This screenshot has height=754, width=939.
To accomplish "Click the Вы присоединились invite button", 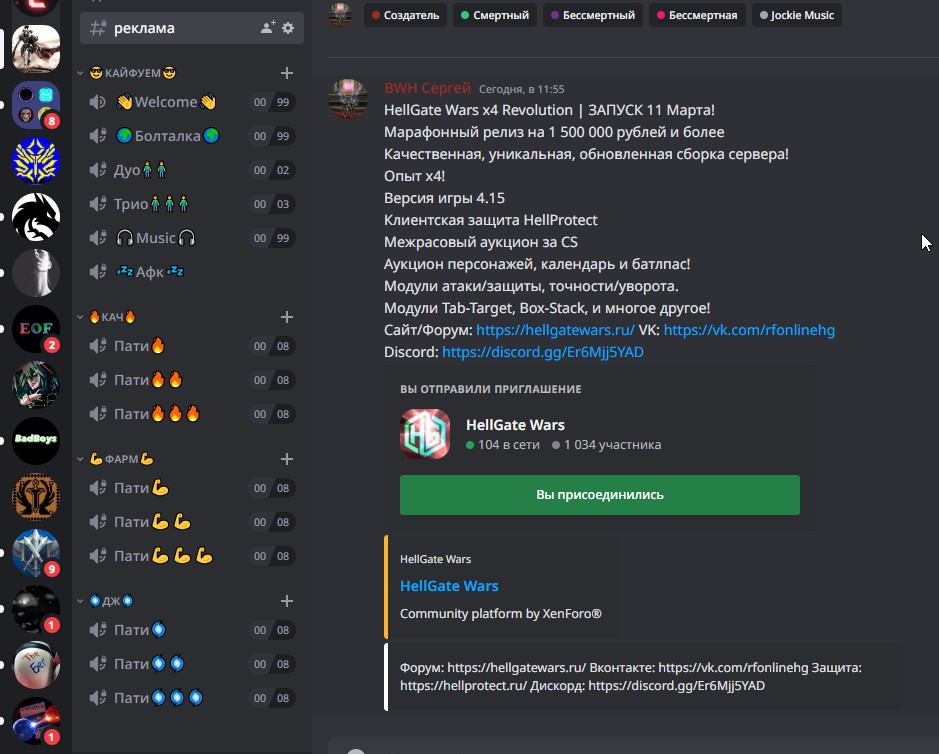I will [x=599, y=495].
